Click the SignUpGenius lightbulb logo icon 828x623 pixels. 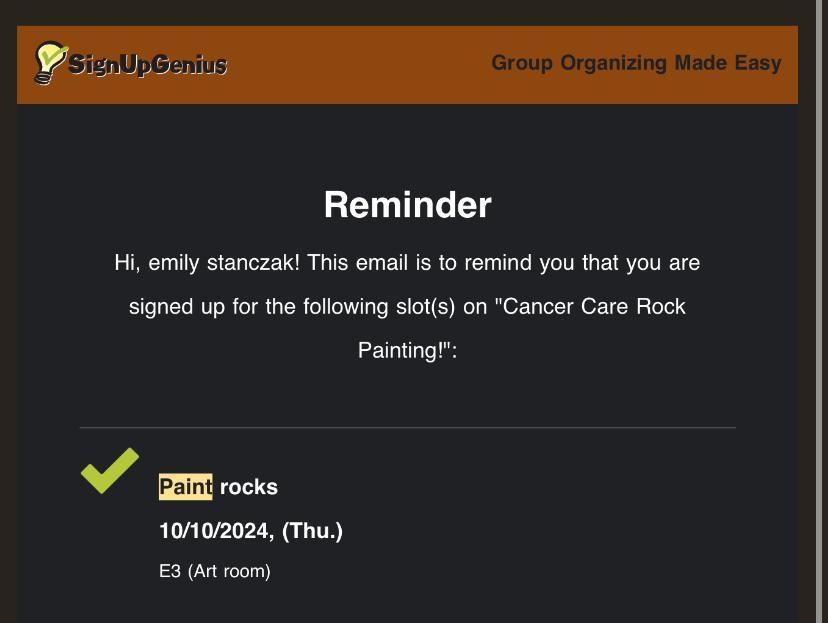[49, 62]
